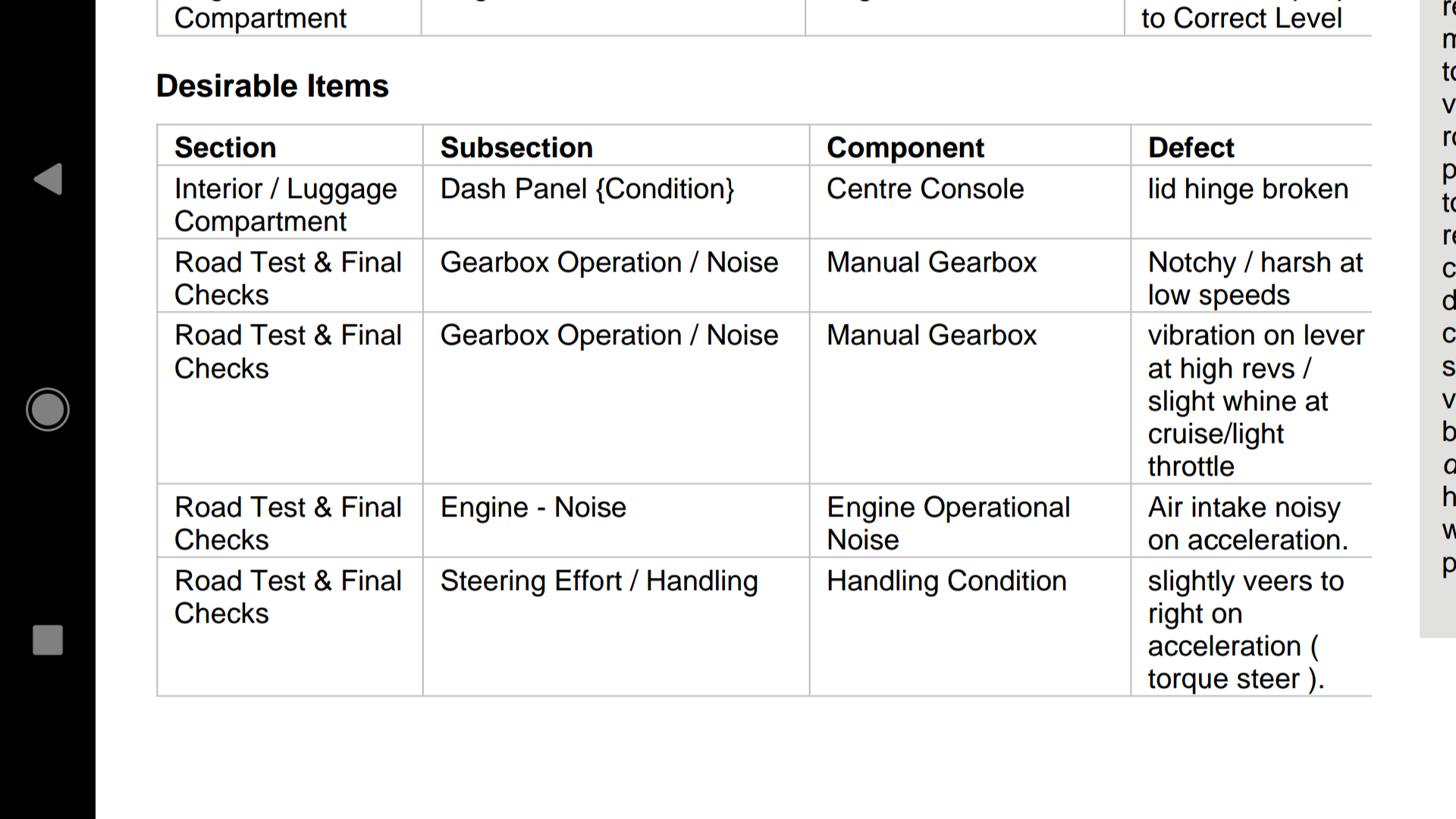Screen dimensions: 1456x819
Task: Click the Defect column header
Action: point(1191,147)
